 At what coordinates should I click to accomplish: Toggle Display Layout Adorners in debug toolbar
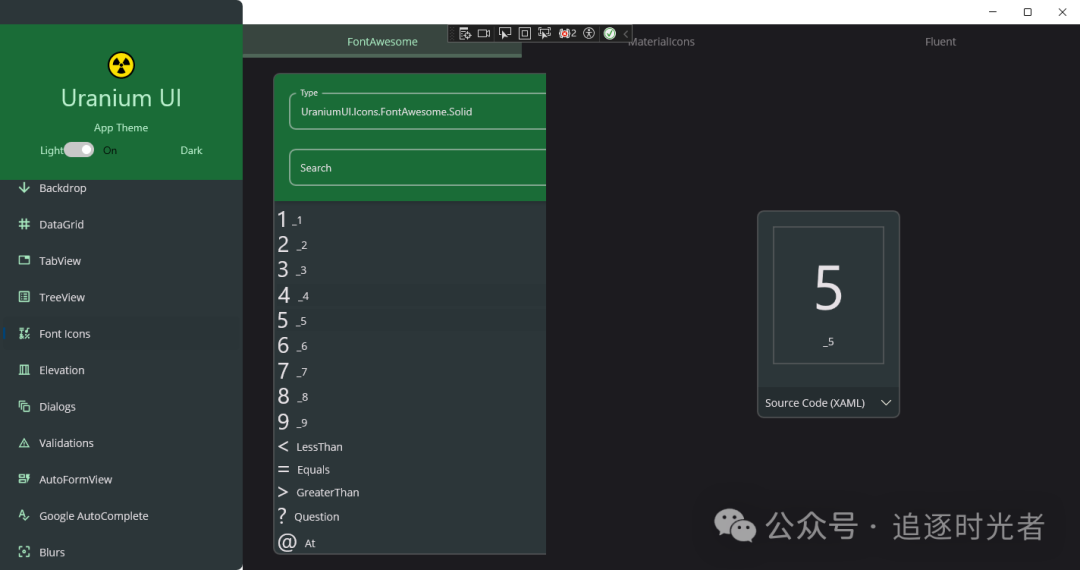click(x=525, y=33)
